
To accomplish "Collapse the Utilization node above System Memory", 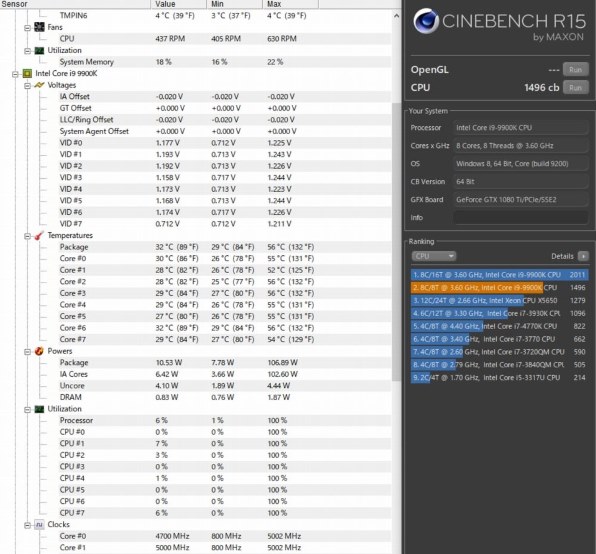I will 27,51.
